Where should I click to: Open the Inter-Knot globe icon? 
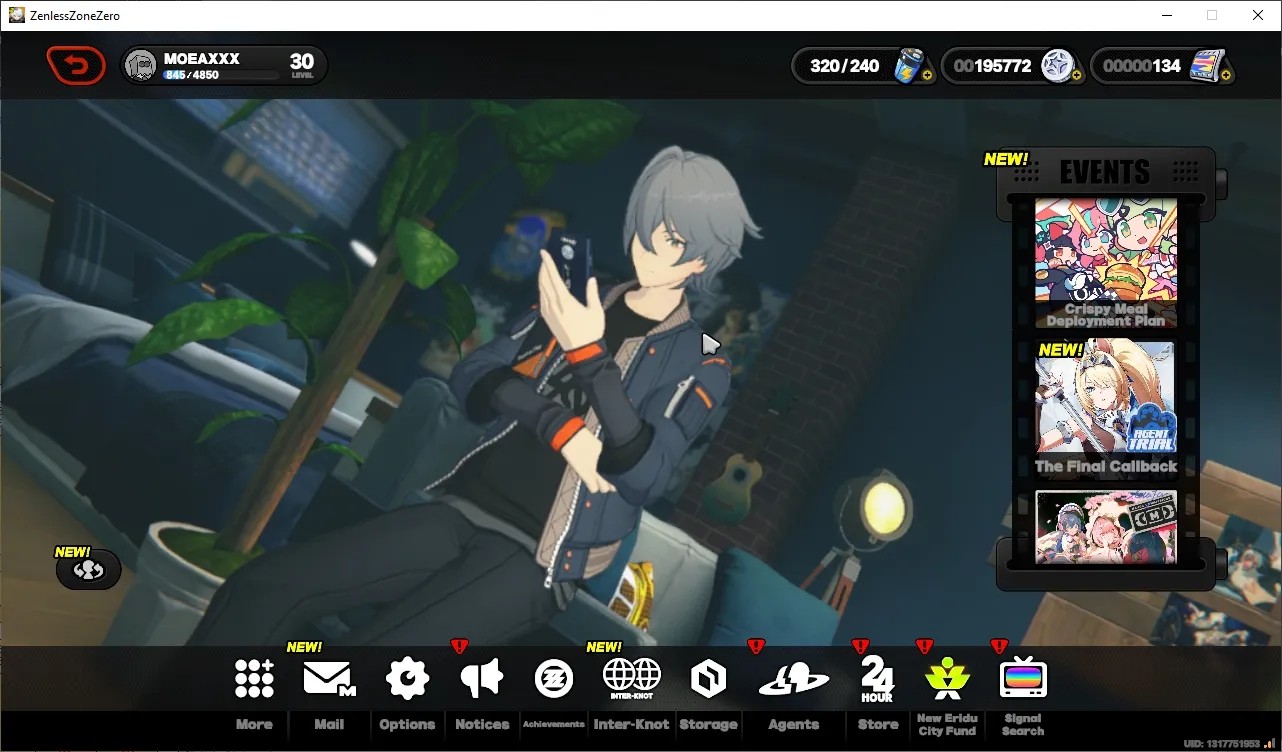pos(631,678)
